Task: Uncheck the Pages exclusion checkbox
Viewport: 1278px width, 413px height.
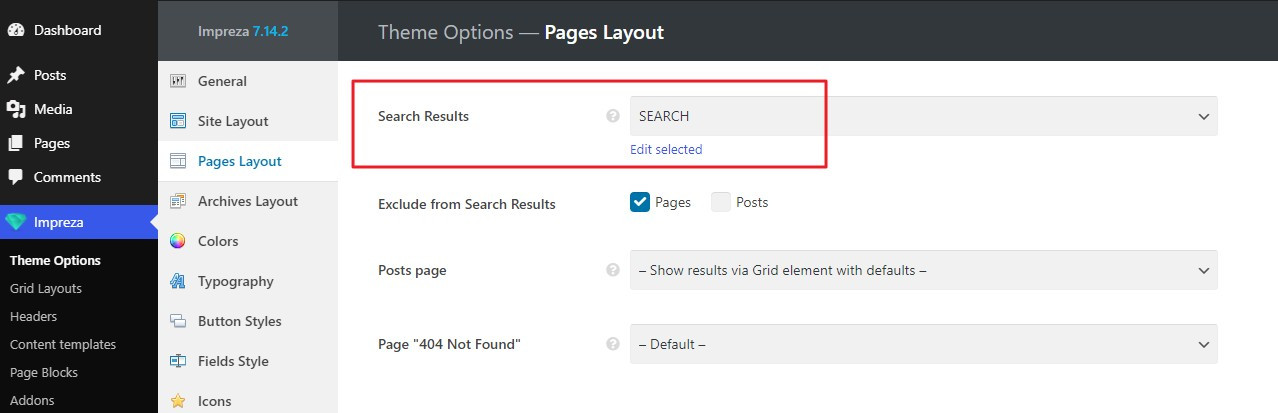Action: [x=640, y=202]
